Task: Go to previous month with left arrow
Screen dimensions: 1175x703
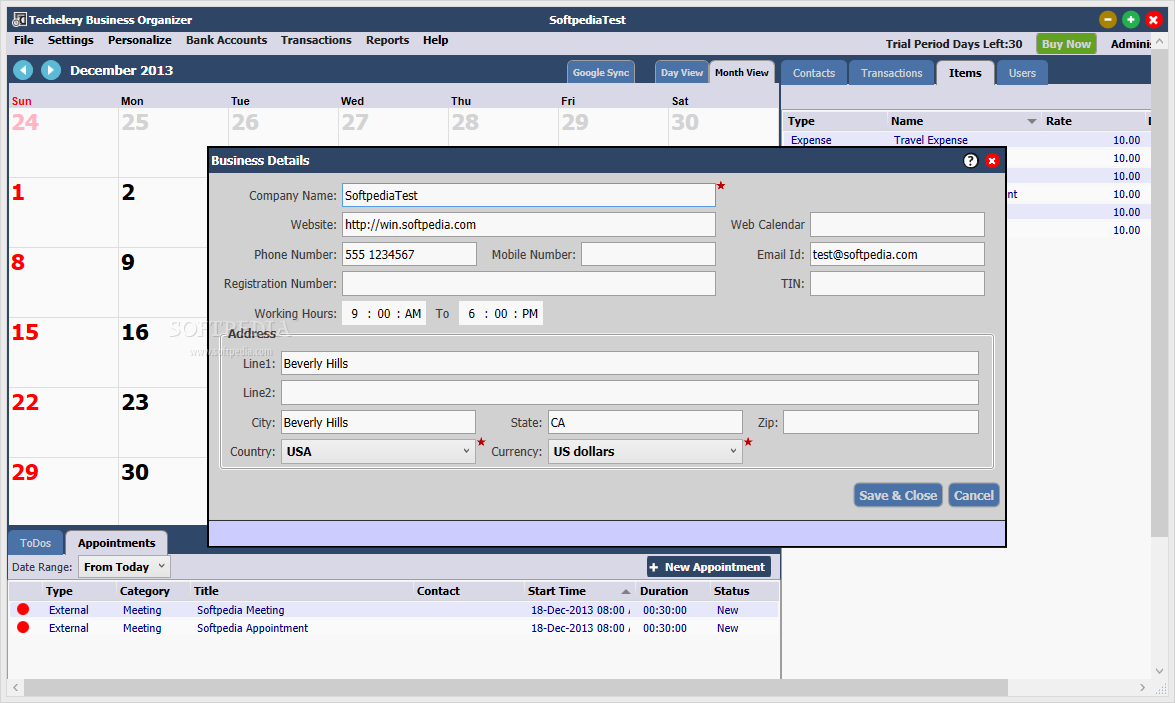Action: click(23, 70)
